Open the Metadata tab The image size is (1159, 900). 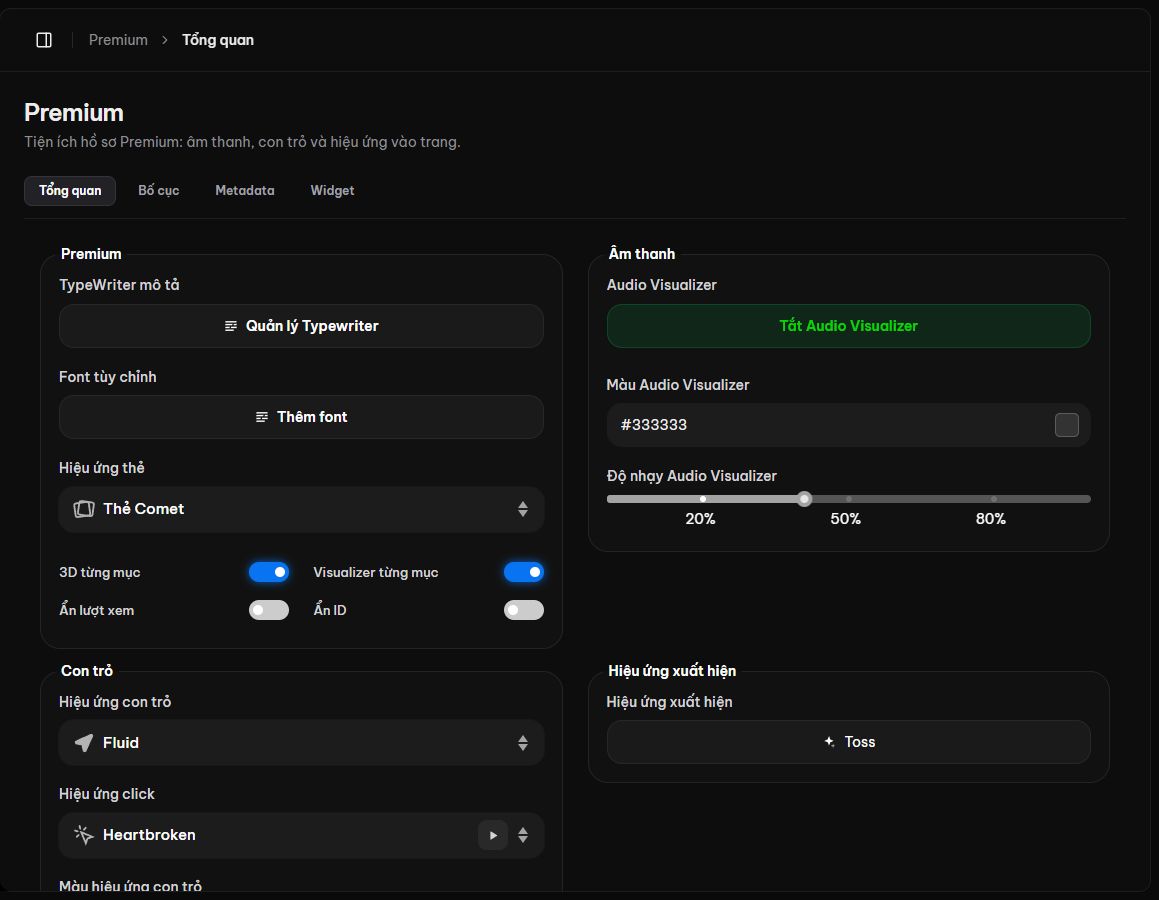point(245,191)
